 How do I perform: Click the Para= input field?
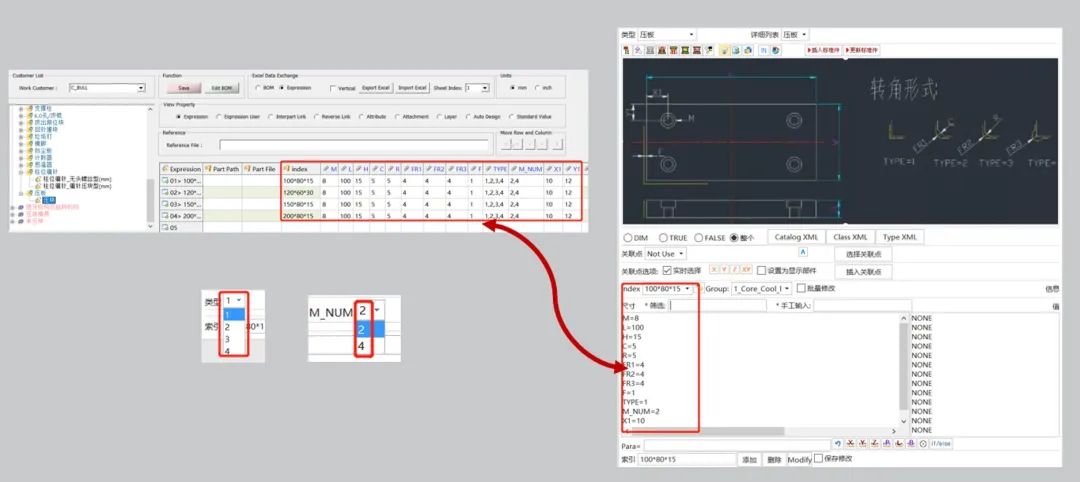pos(737,446)
